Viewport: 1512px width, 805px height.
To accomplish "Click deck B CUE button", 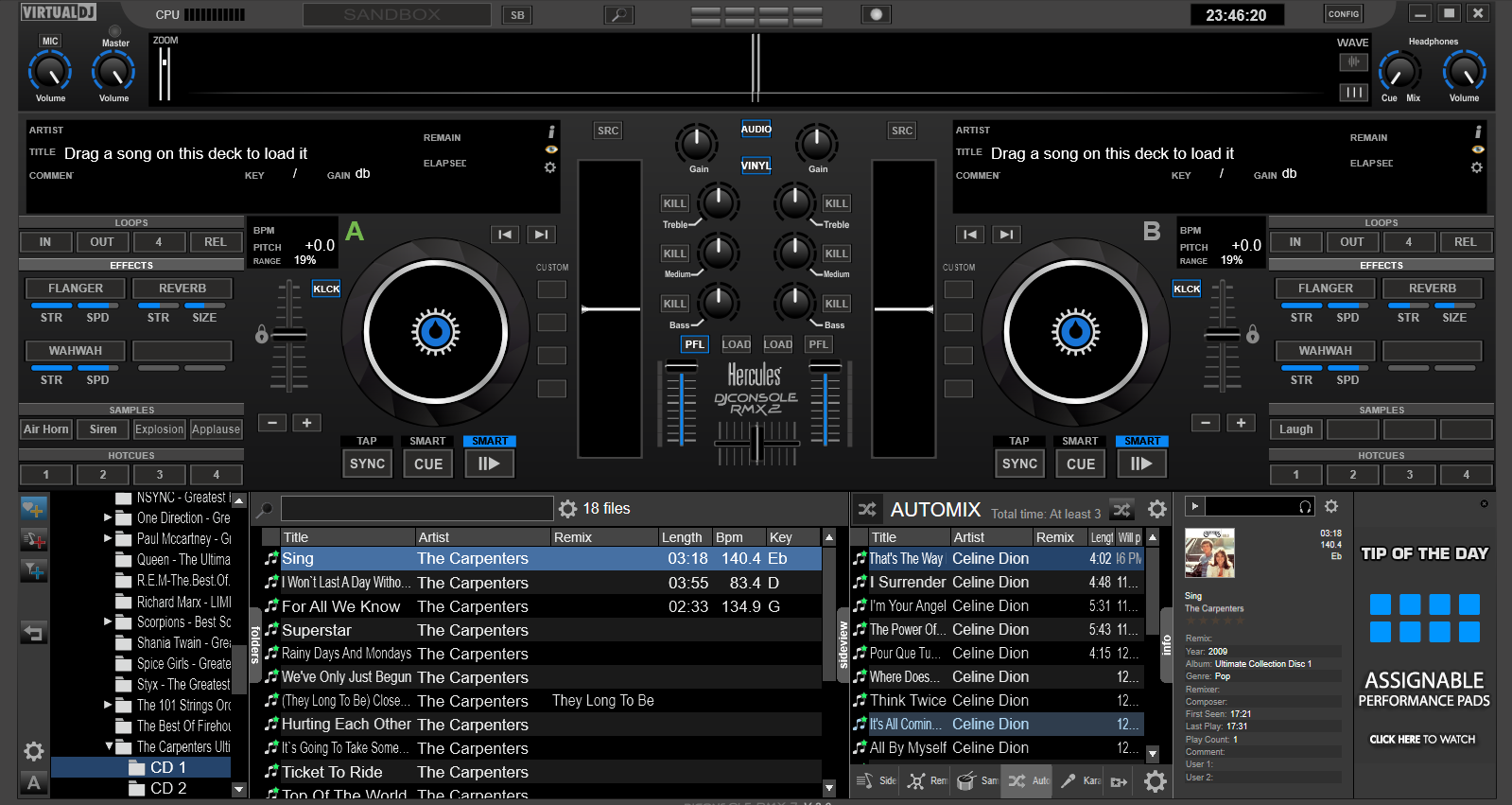I will pyautogui.click(x=1081, y=464).
